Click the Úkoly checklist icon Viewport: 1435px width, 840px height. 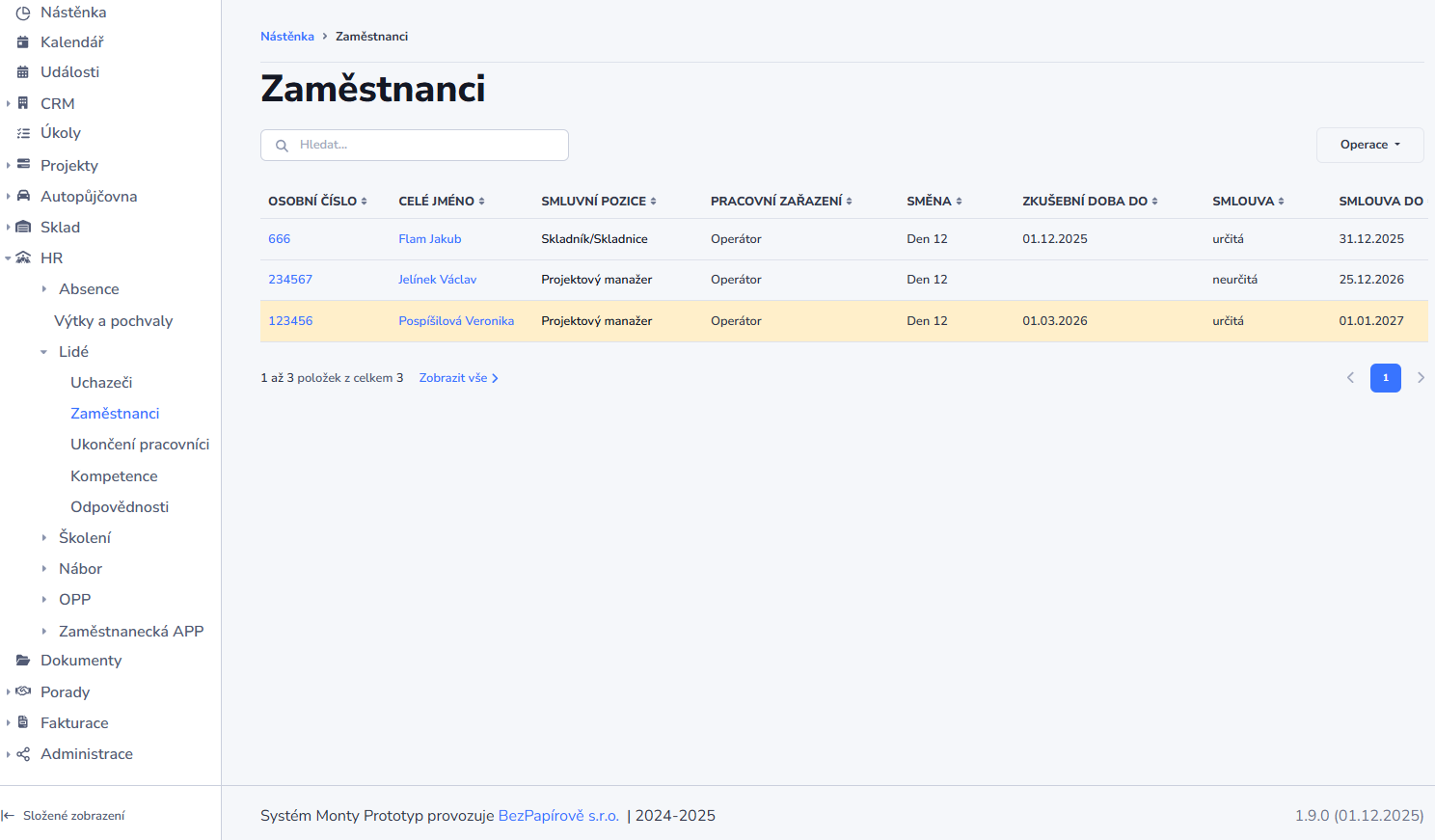(23, 133)
